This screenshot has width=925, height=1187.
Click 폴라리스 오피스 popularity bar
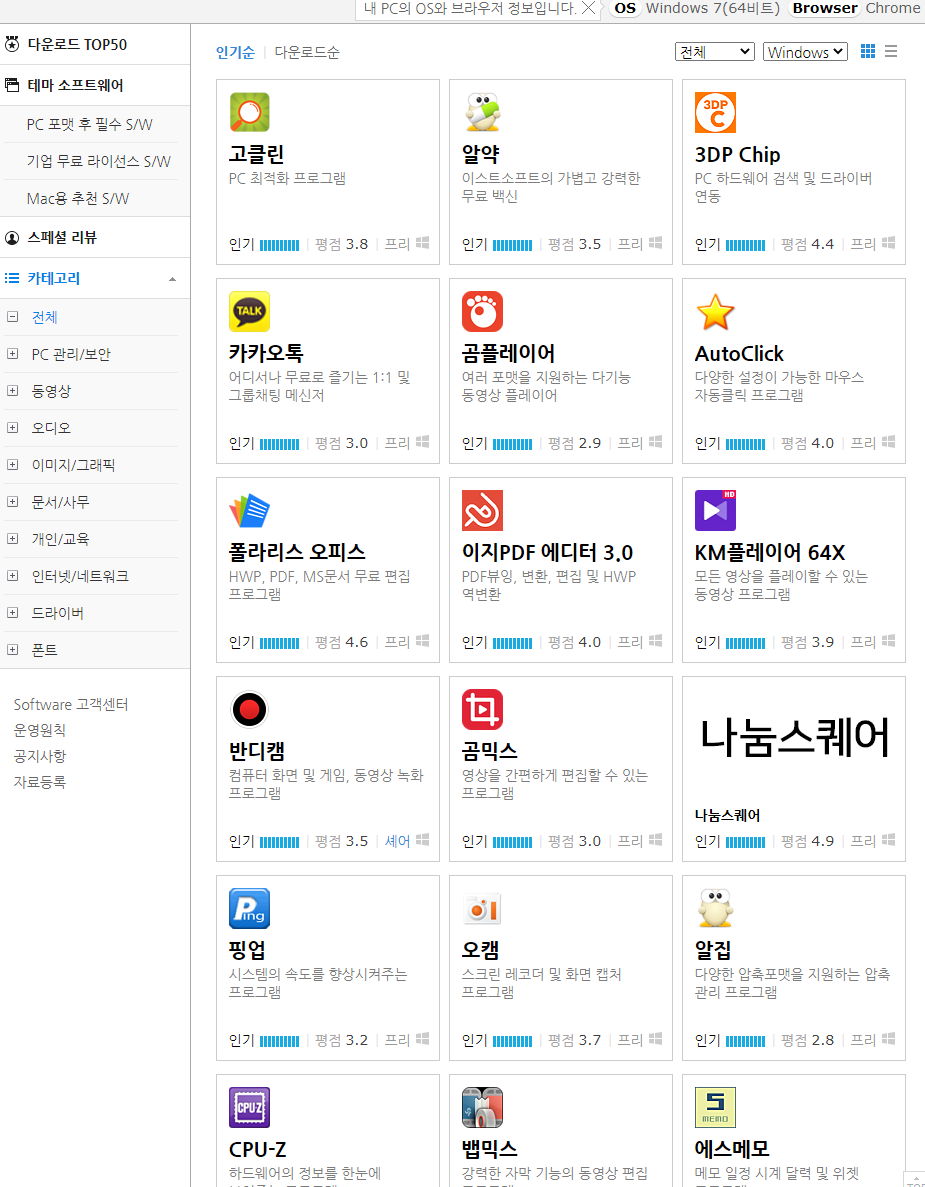[279, 643]
